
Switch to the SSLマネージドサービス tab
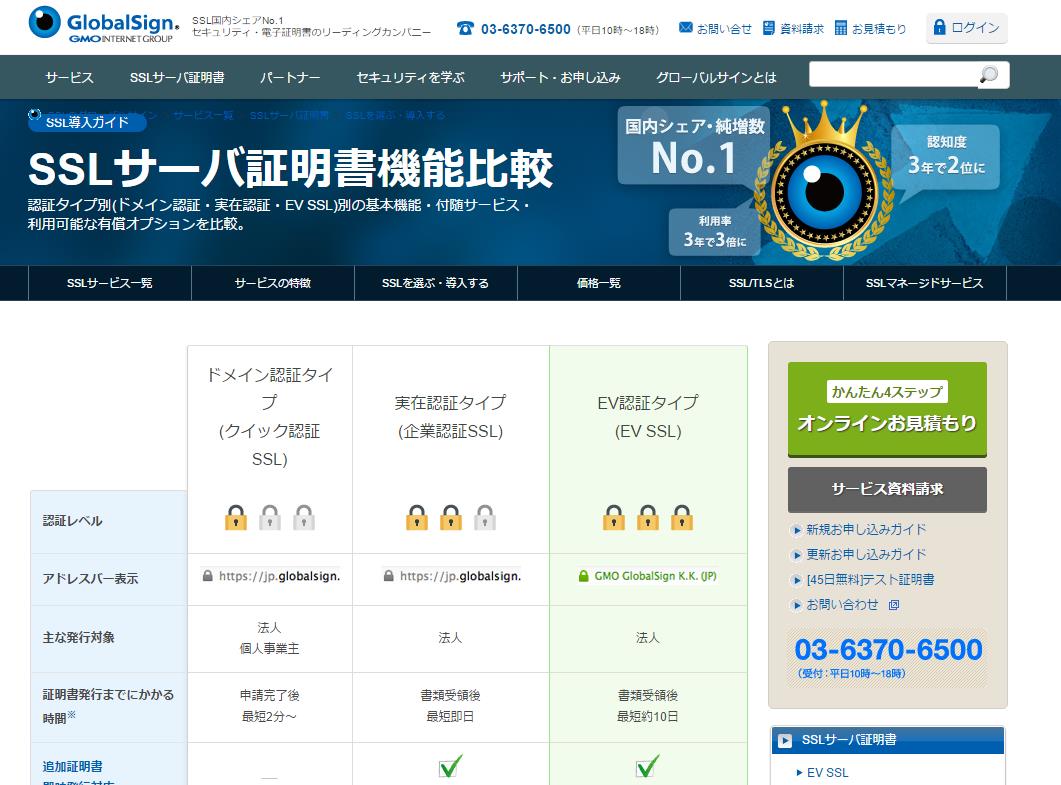pyautogui.click(x=925, y=283)
